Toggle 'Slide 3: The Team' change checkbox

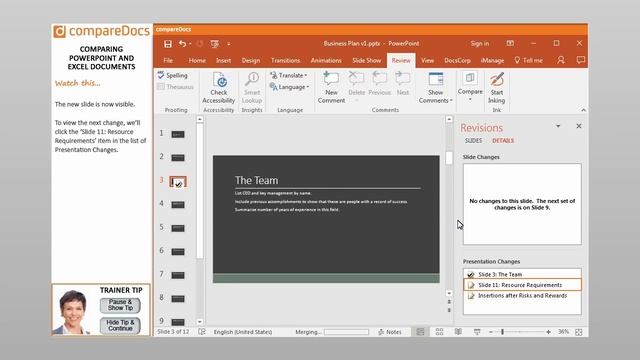pos(471,275)
